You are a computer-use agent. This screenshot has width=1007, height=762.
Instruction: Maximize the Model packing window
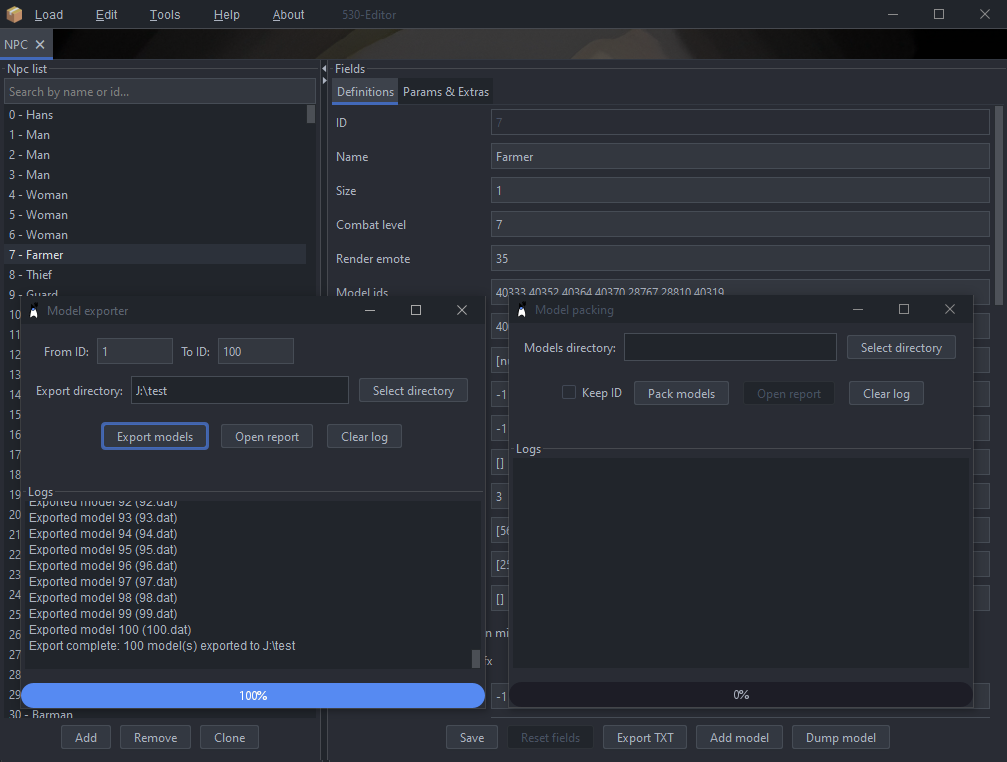pyautogui.click(x=904, y=310)
